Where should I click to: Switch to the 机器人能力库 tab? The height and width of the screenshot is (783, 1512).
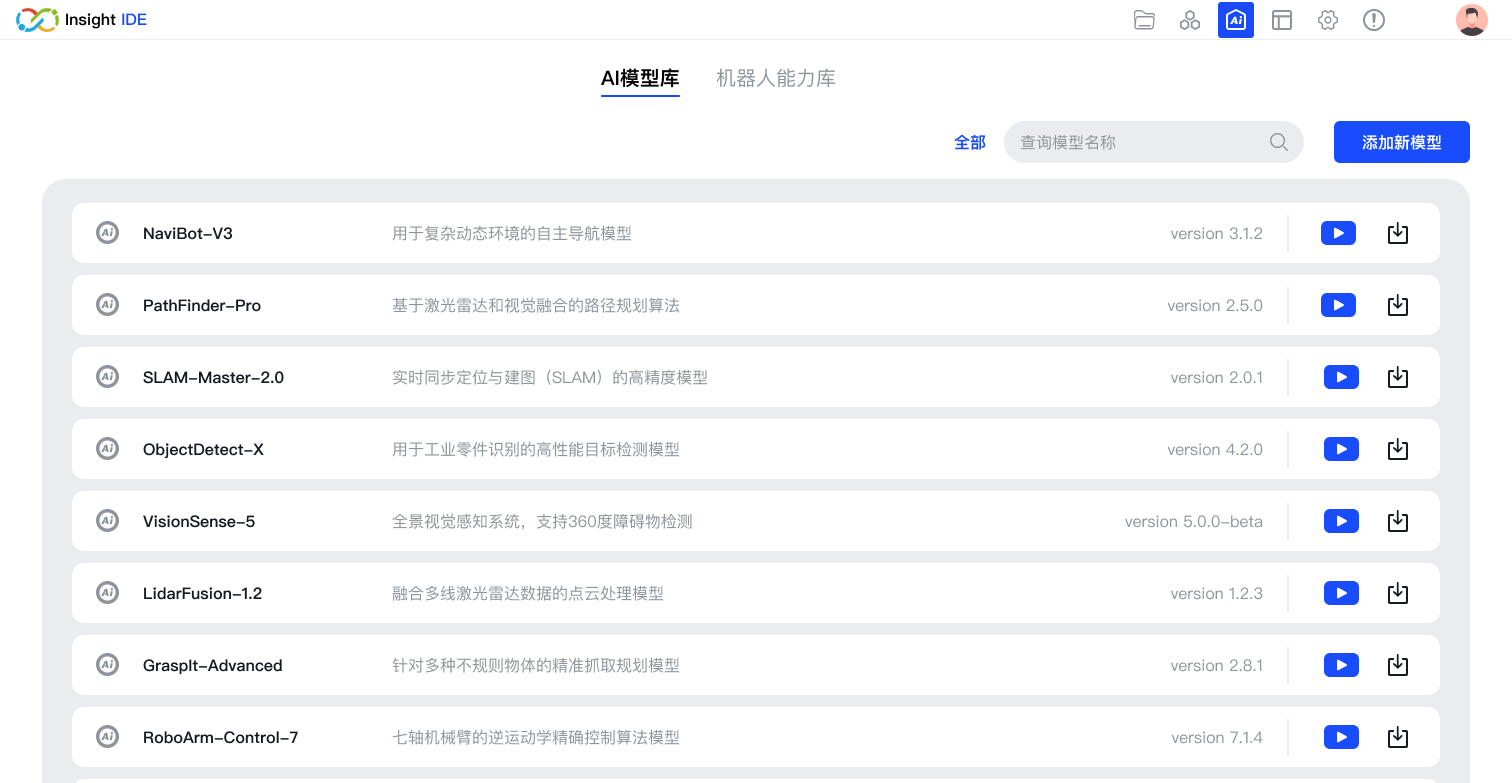click(x=776, y=78)
